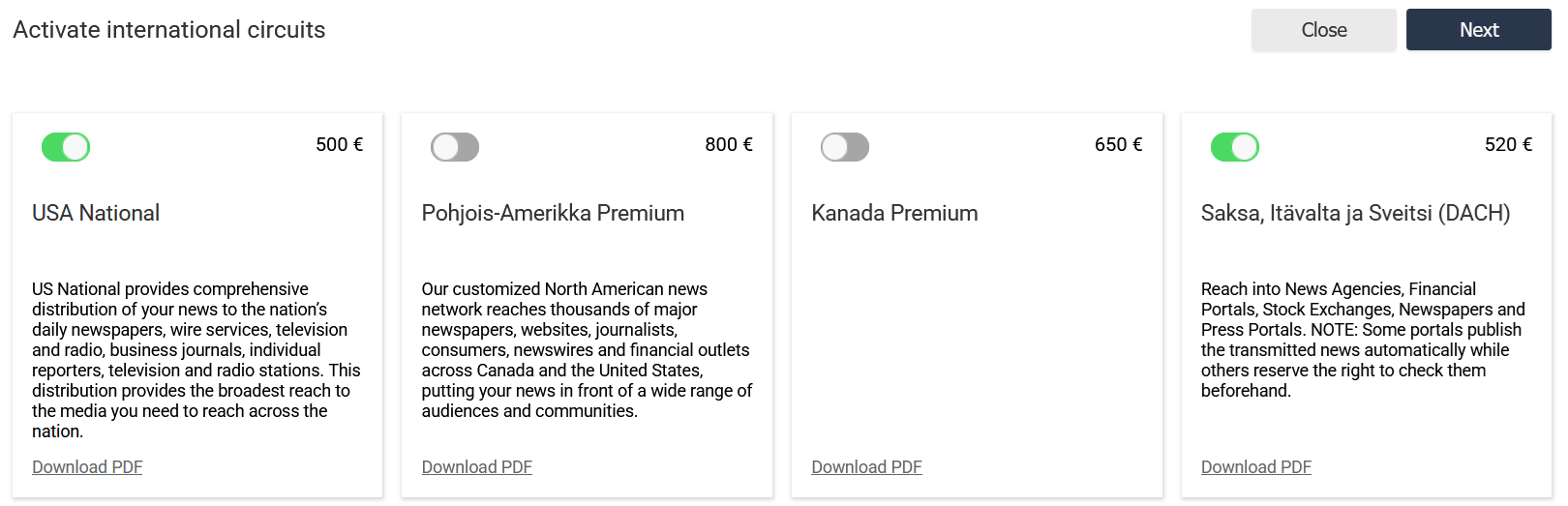The height and width of the screenshot is (506, 1568).
Task: Click the 500 € price label
Action: click(x=339, y=144)
